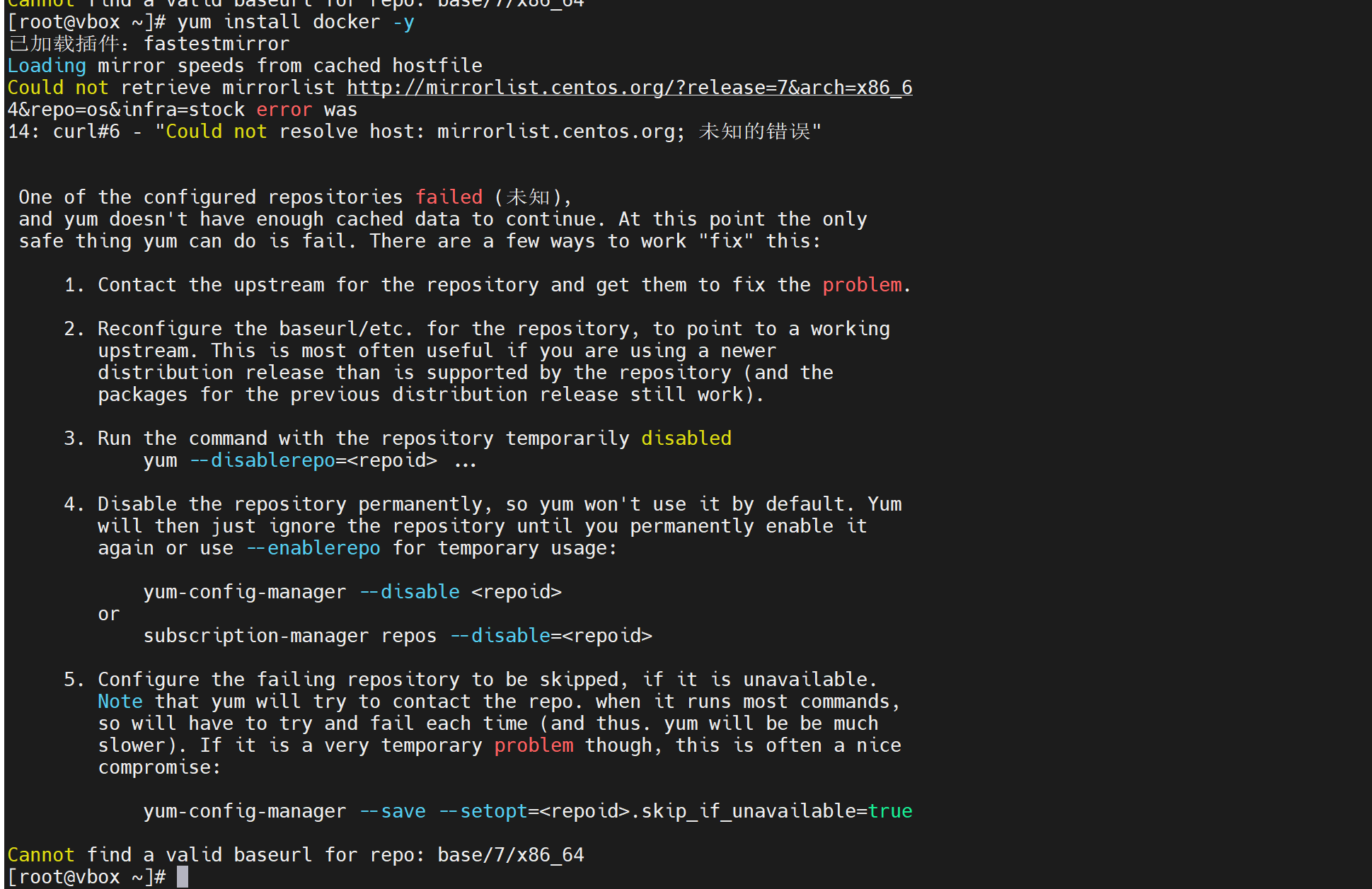Click the red 'error' word
The width and height of the screenshot is (1372, 889).
tap(284, 110)
